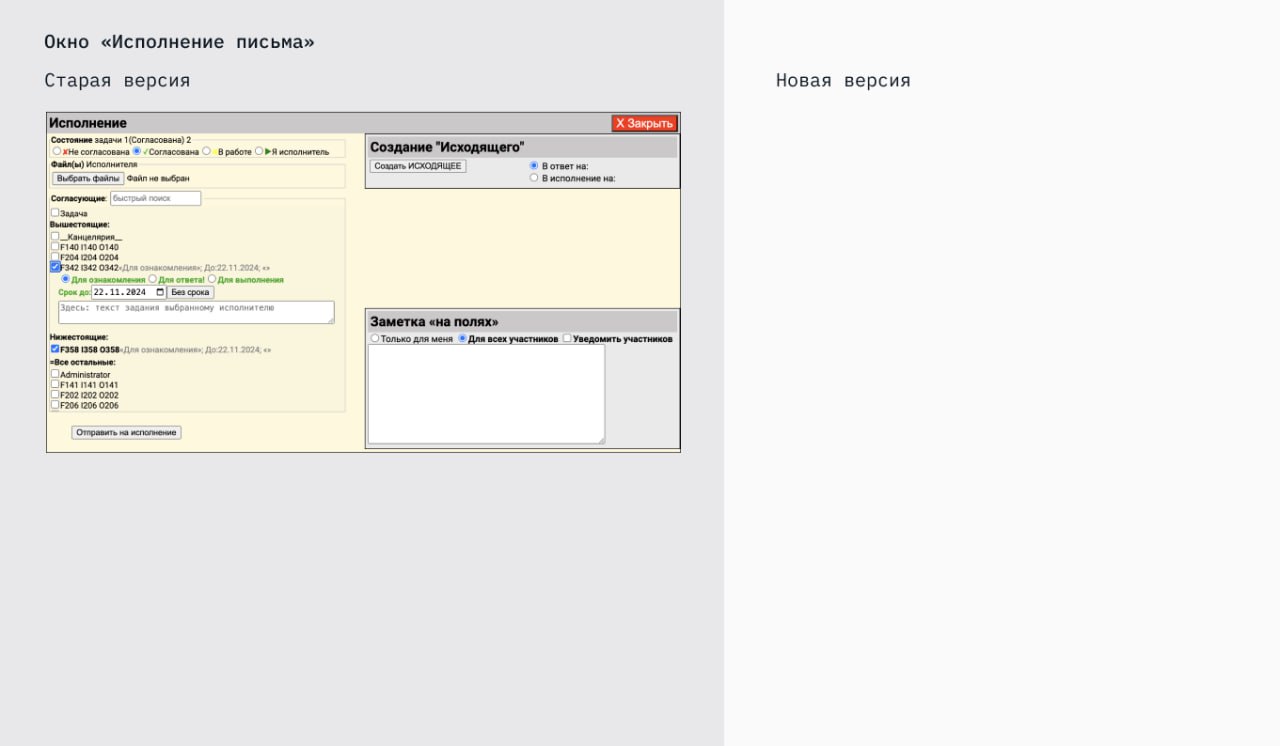Click the «Новая версия» label
Image resolution: width=1280 pixels, height=746 pixels.
[843, 80]
